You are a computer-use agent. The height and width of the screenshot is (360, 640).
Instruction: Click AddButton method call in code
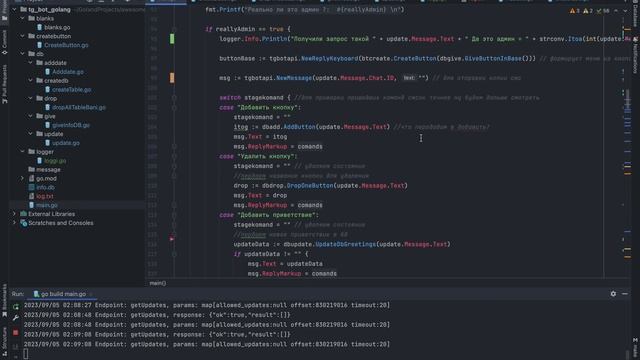click(299, 127)
